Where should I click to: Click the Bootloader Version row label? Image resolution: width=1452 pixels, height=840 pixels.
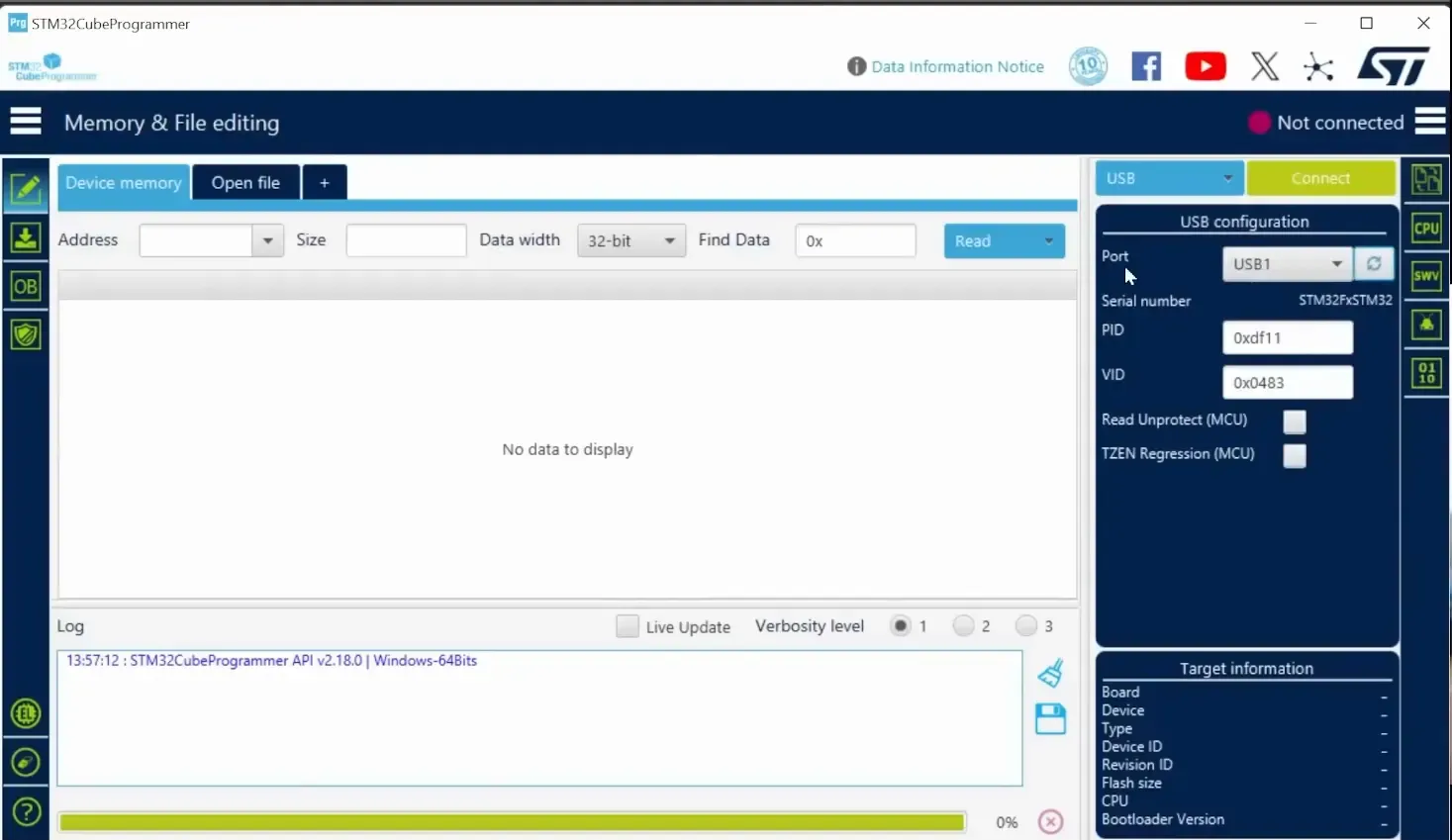1163,819
